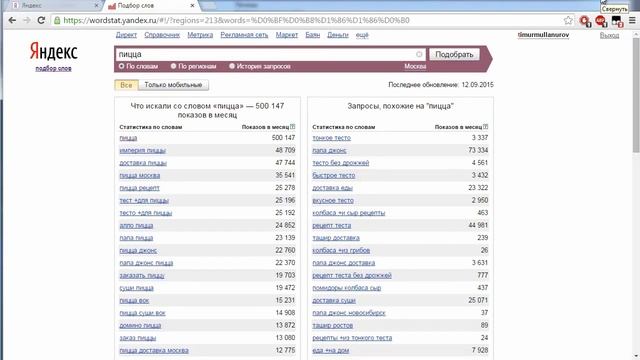Image resolution: width=640 pixels, height=360 pixels.
Task: Click the Подобрать button
Action: (454, 54)
